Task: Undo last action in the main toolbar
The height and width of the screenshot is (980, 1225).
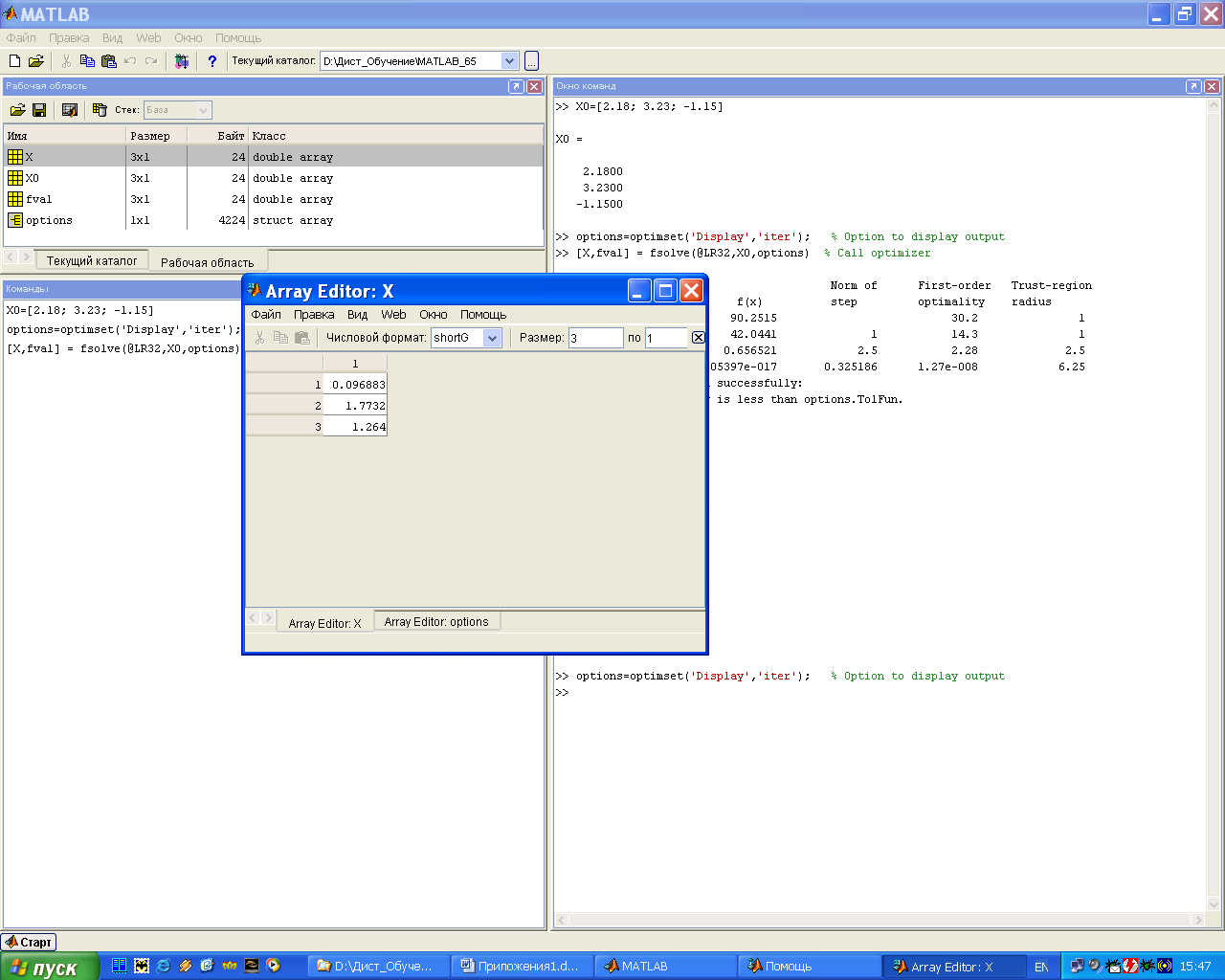Action: click(130, 61)
